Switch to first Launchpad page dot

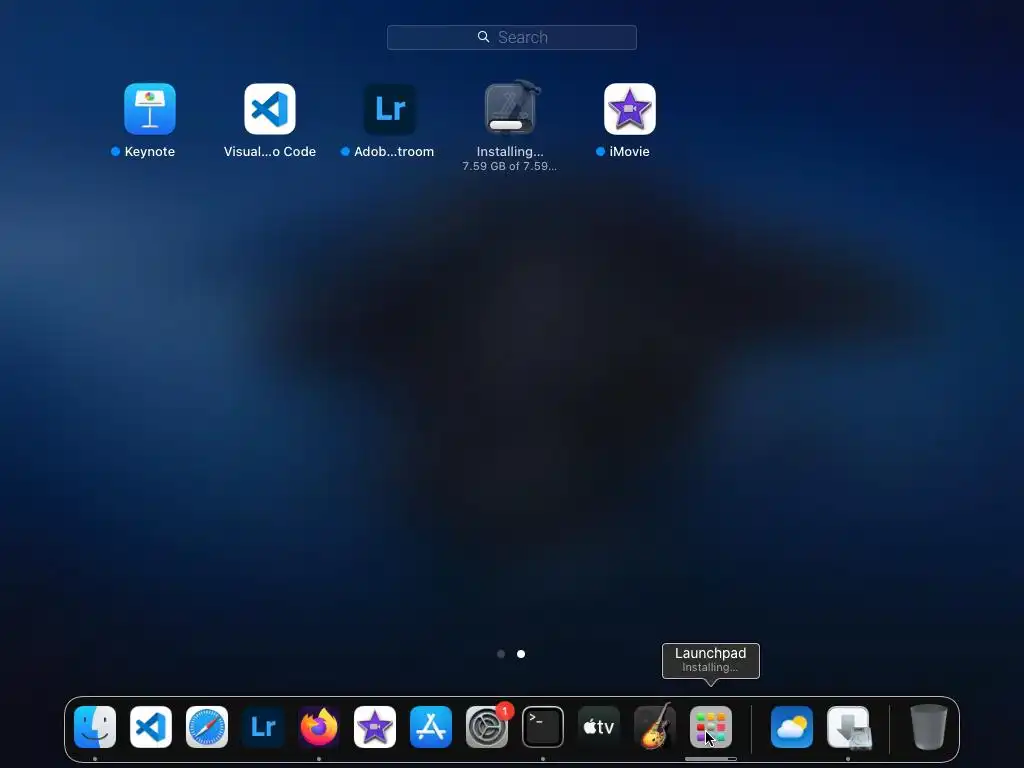click(x=501, y=654)
